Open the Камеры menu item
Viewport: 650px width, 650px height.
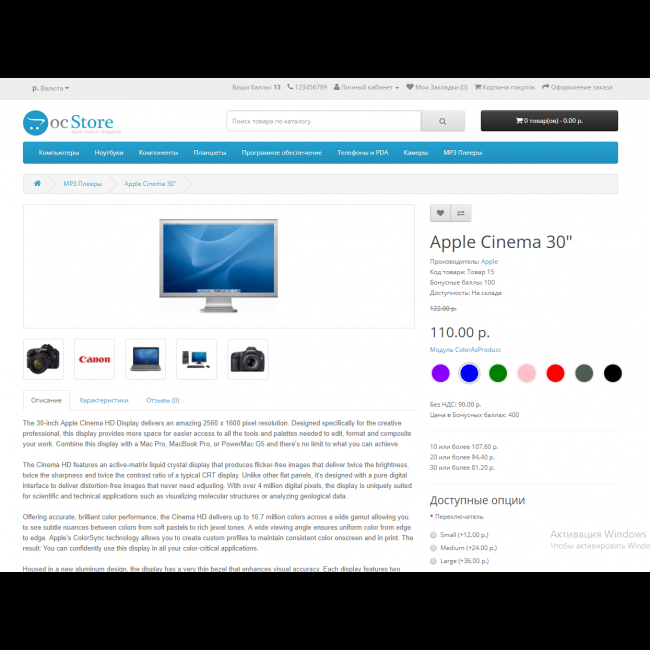(416, 153)
